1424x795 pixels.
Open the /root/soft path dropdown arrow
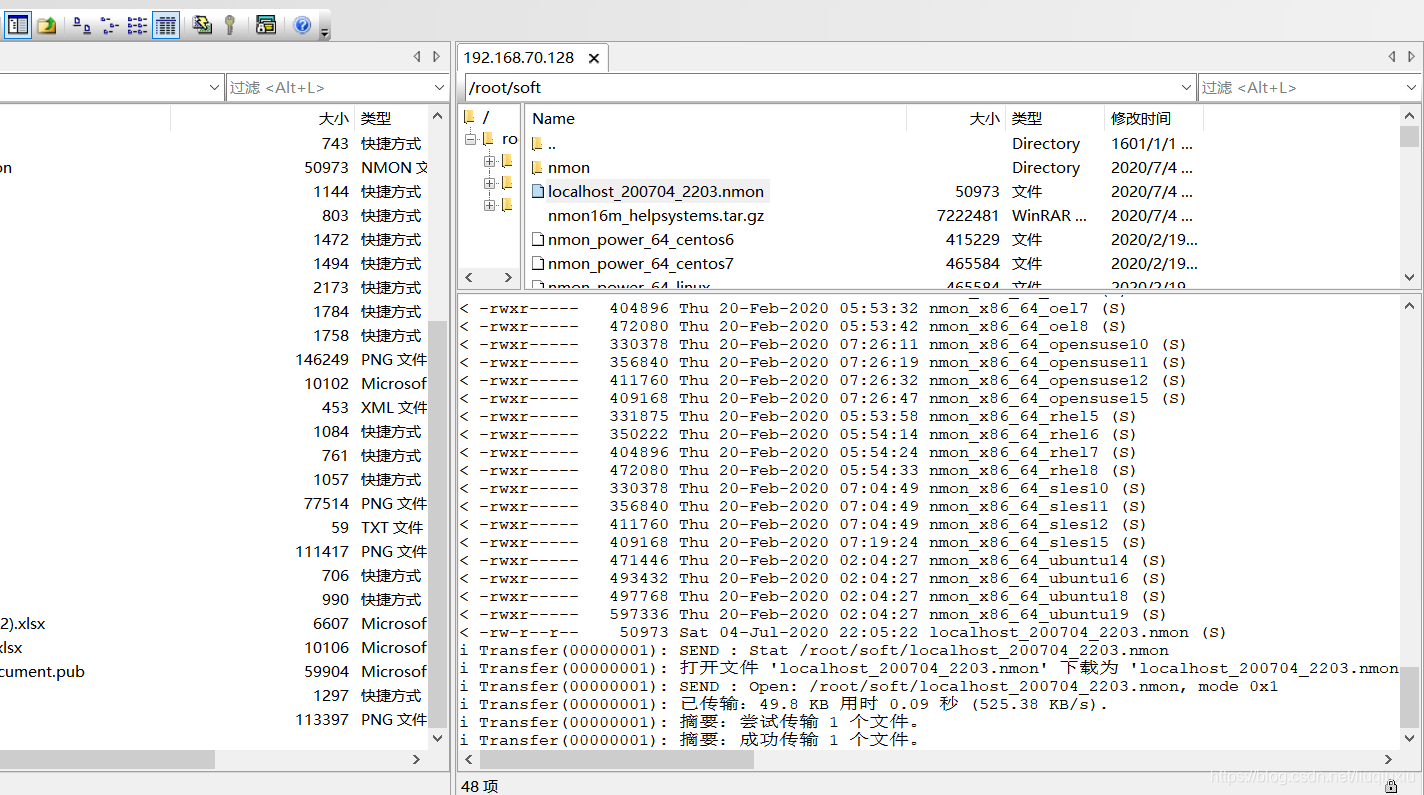point(1186,88)
